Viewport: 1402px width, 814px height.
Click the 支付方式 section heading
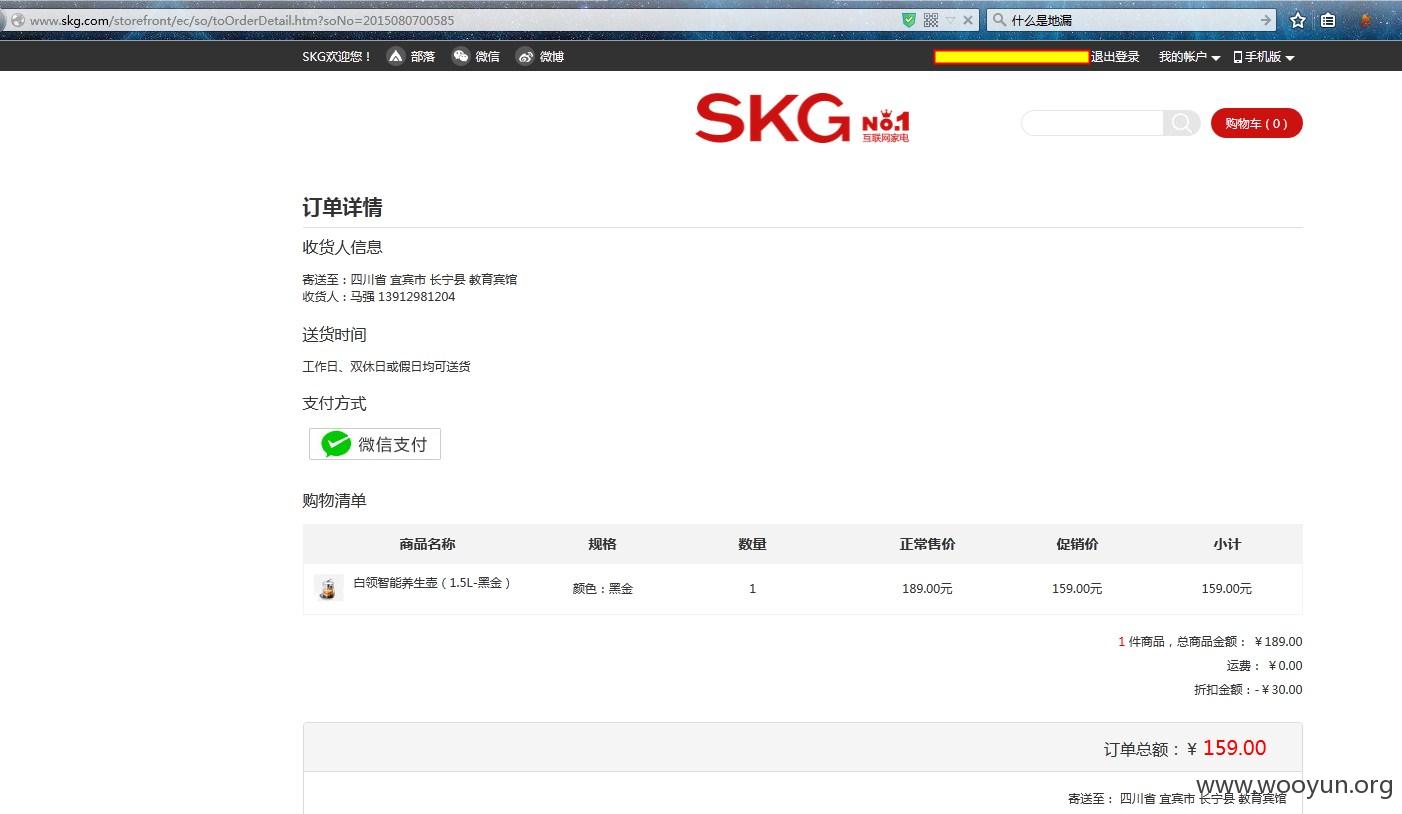coord(334,404)
